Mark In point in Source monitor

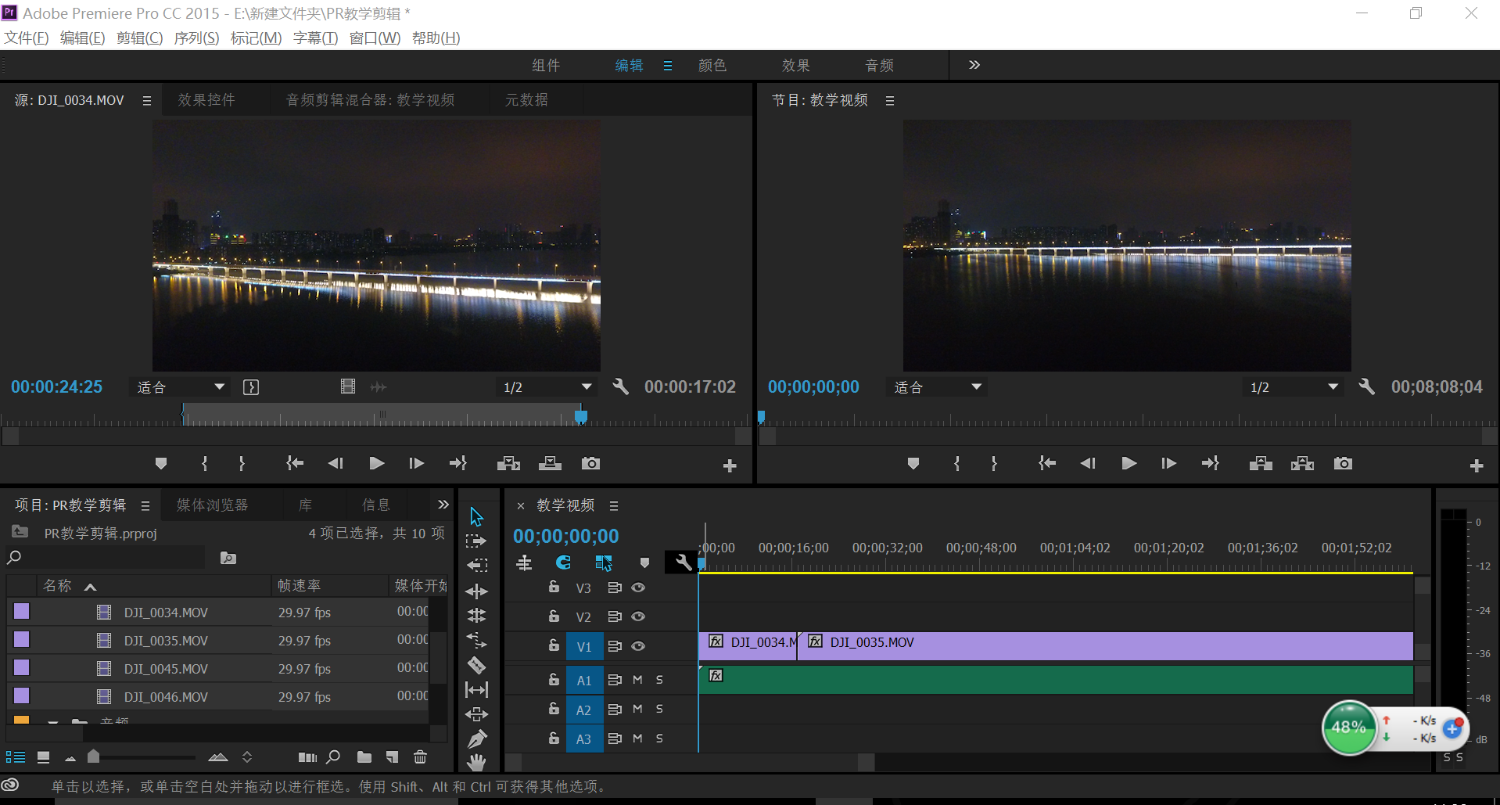pyautogui.click(x=205, y=464)
